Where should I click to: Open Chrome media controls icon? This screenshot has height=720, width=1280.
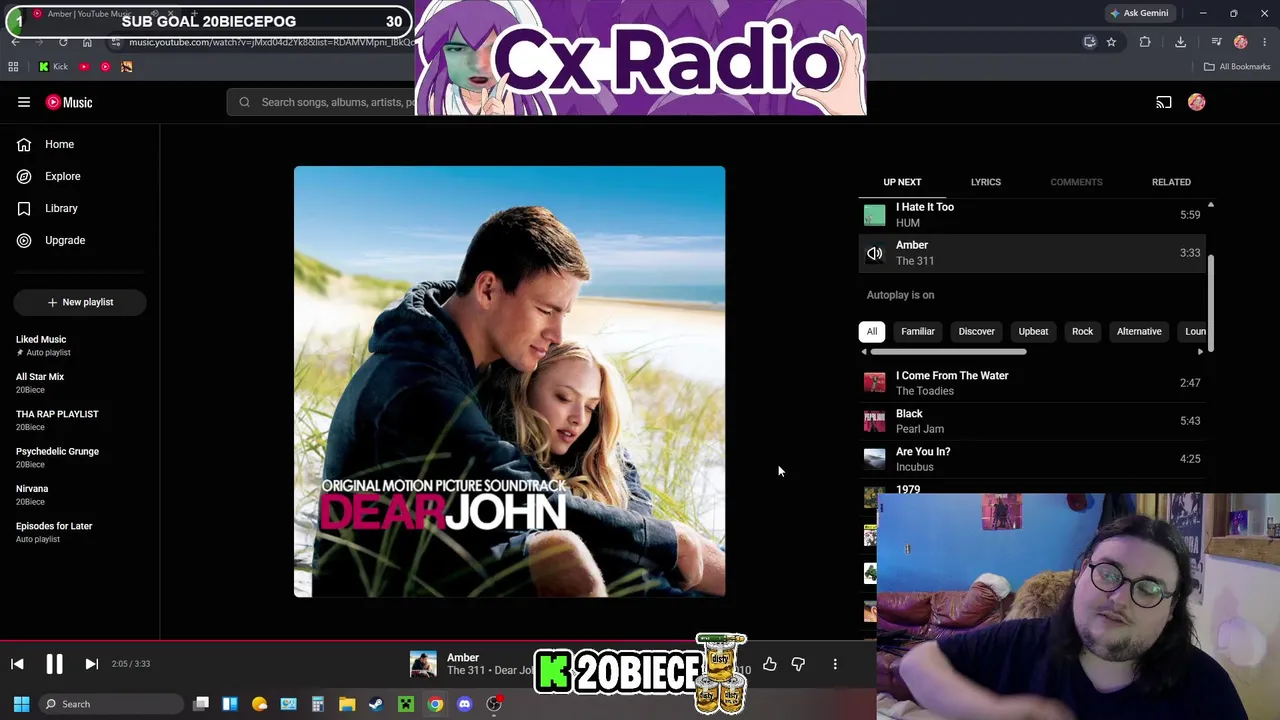tap(1216, 42)
